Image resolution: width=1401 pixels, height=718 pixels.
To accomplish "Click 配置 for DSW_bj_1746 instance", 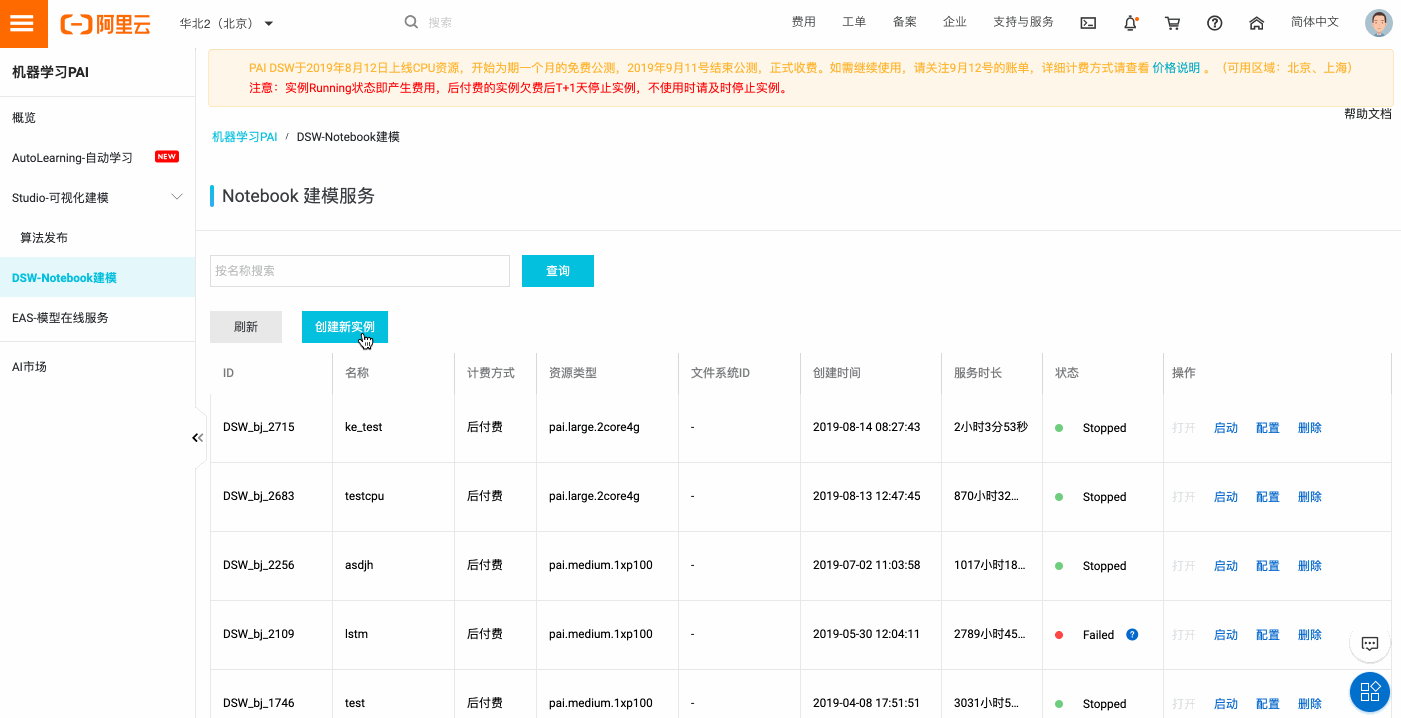I will (x=1268, y=704).
